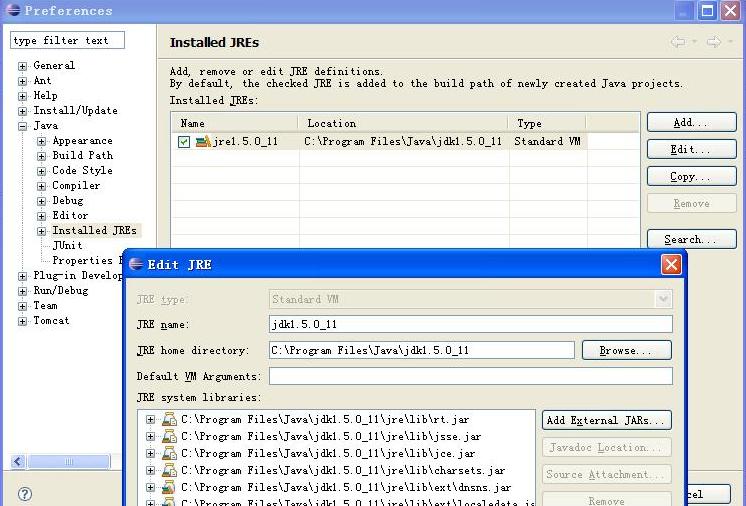746x506 pixels.
Task: Select JUnit in the preferences tree
Action: coord(67,245)
